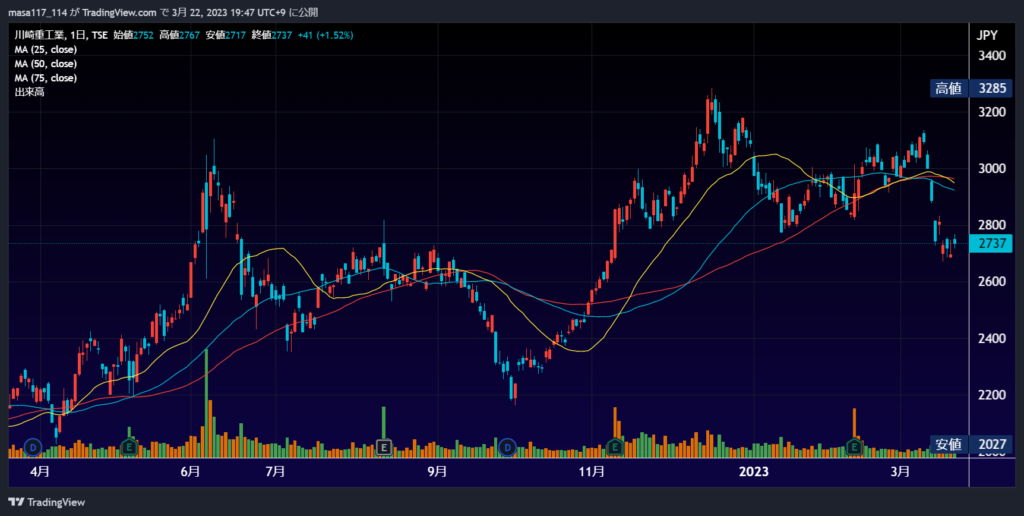This screenshot has height=516, width=1024.
Task: Click the 2800 price axis label
Action: click(991, 225)
